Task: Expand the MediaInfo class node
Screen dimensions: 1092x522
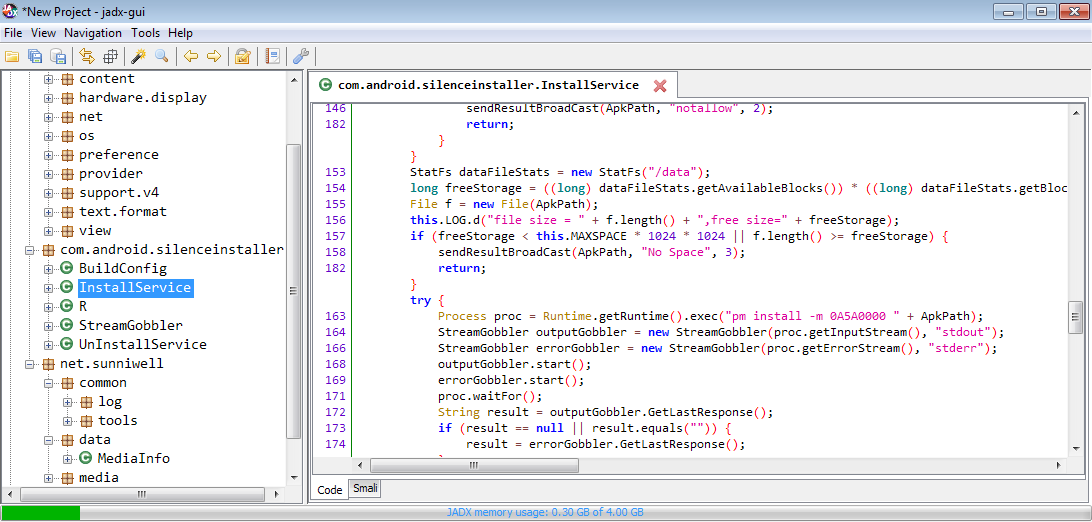Action: pos(68,459)
